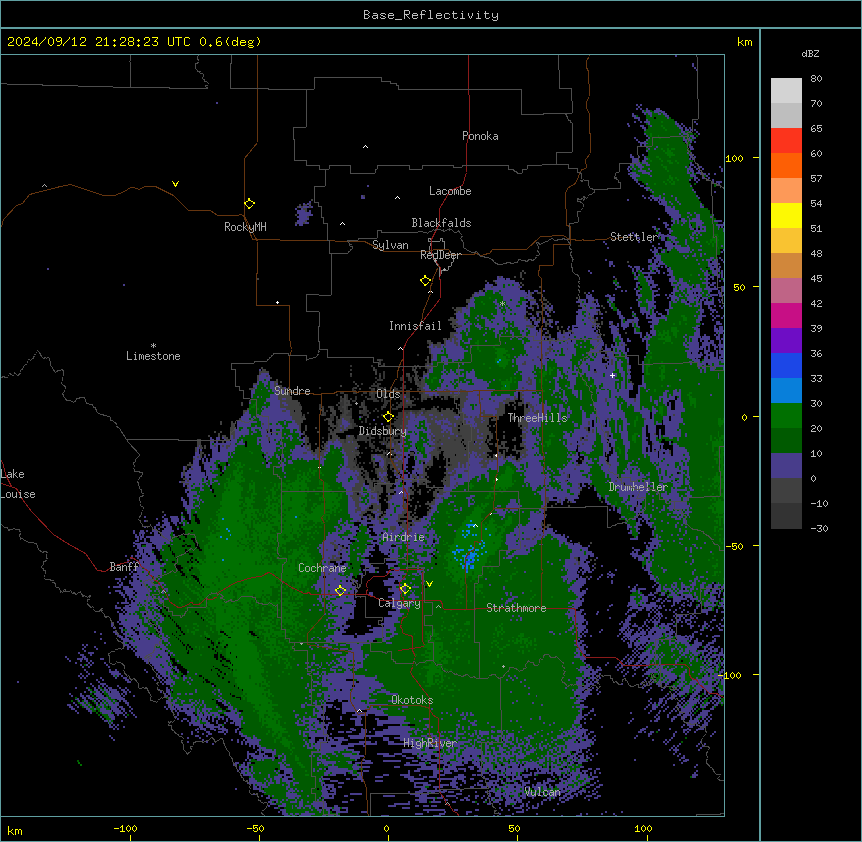Image resolution: width=862 pixels, height=842 pixels.
Task: Pick the orange 57-60 dBZ legend swatch
Action: [786, 165]
